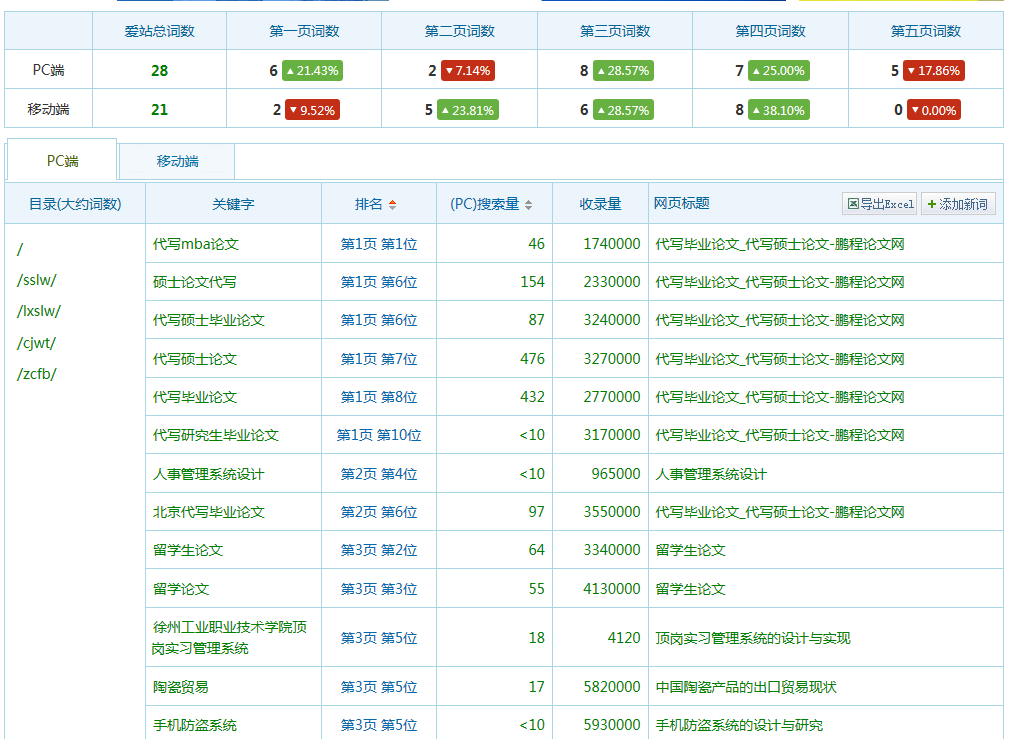Click PC second page 7.14% red badge
The height and width of the screenshot is (739, 1014).
point(468,71)
